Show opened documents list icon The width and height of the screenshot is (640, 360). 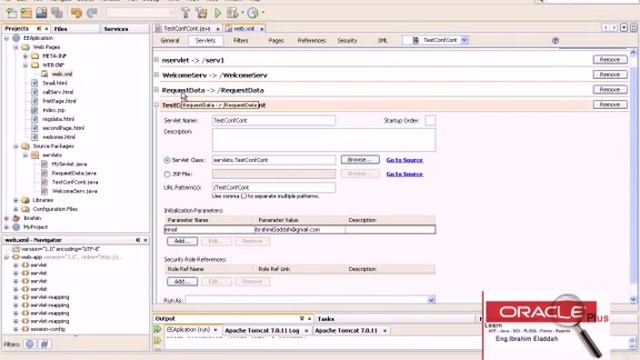pos(624,28)
